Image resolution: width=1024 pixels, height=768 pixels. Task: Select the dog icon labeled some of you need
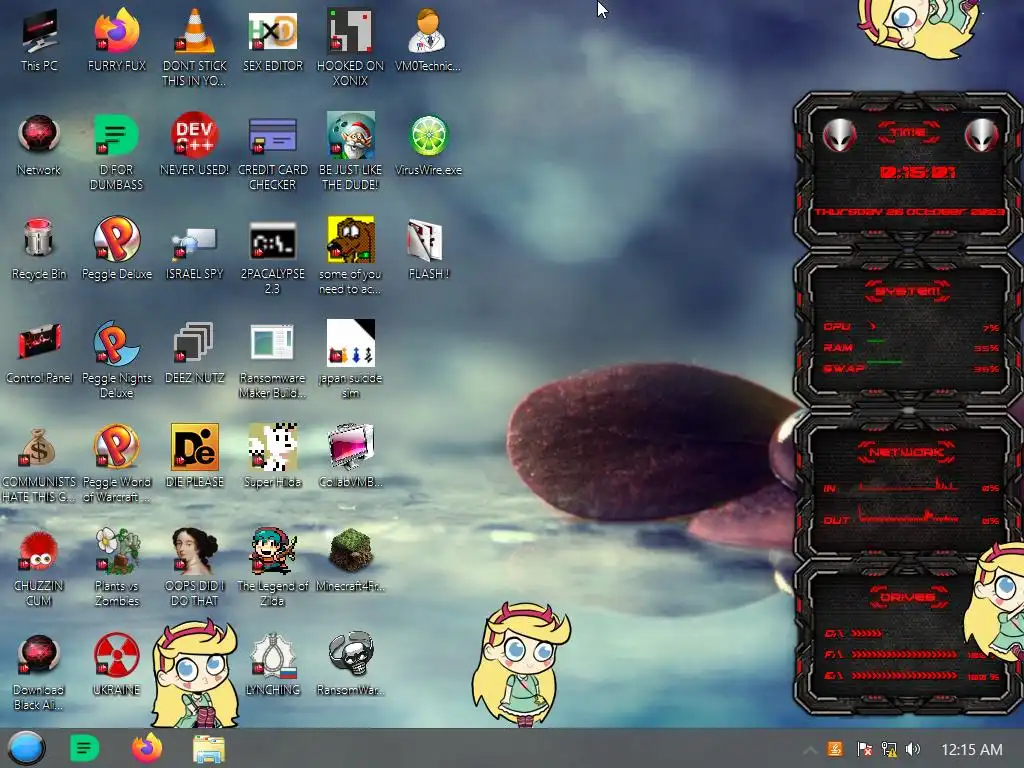pos(350,256)
